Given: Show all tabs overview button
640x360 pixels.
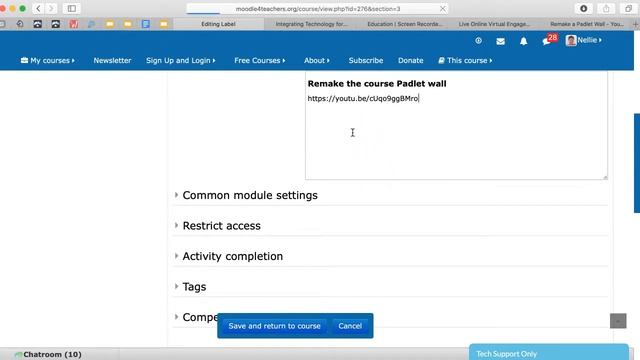Looking at the screenshot, I should tap(629, 8).
